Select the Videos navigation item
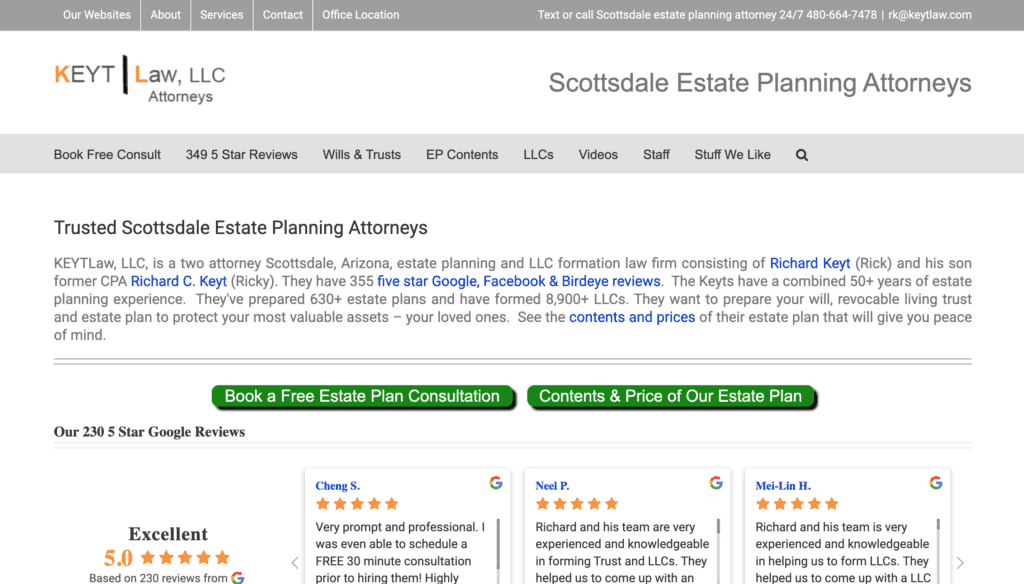Image resolution: width=1024 pixels, height=584 pixels. 598,155
